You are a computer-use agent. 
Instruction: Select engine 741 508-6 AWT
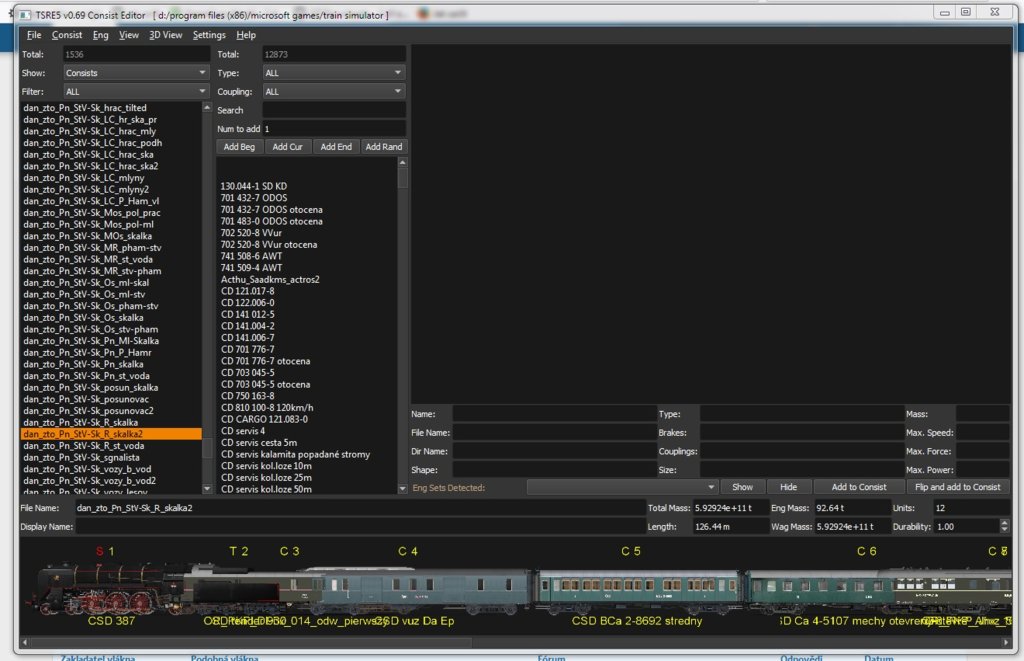tap(251, 257)
